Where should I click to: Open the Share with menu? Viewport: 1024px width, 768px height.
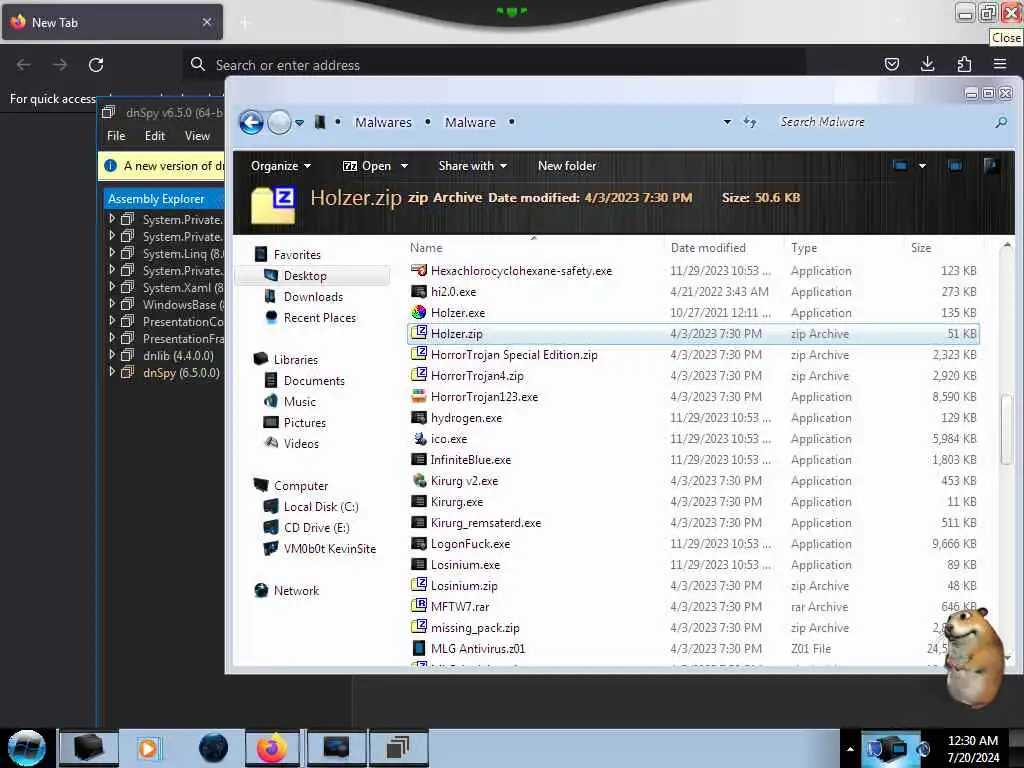473,166
